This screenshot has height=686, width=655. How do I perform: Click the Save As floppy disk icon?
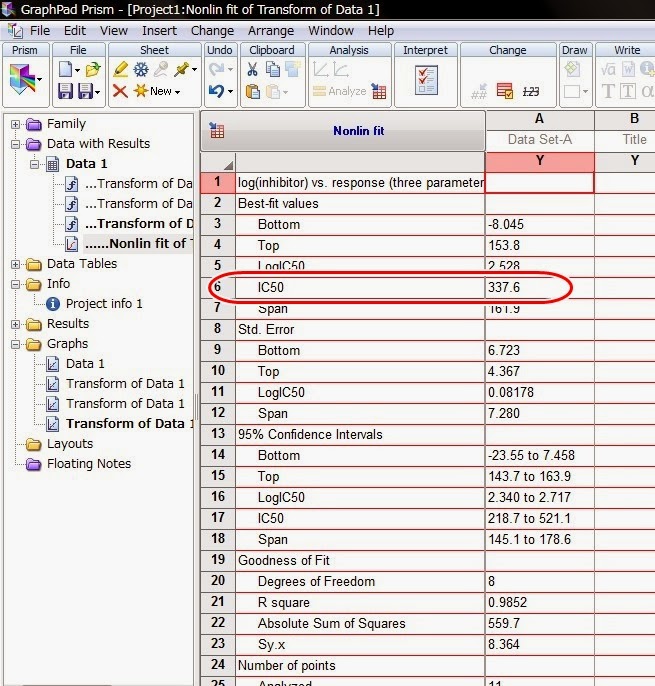86,91
